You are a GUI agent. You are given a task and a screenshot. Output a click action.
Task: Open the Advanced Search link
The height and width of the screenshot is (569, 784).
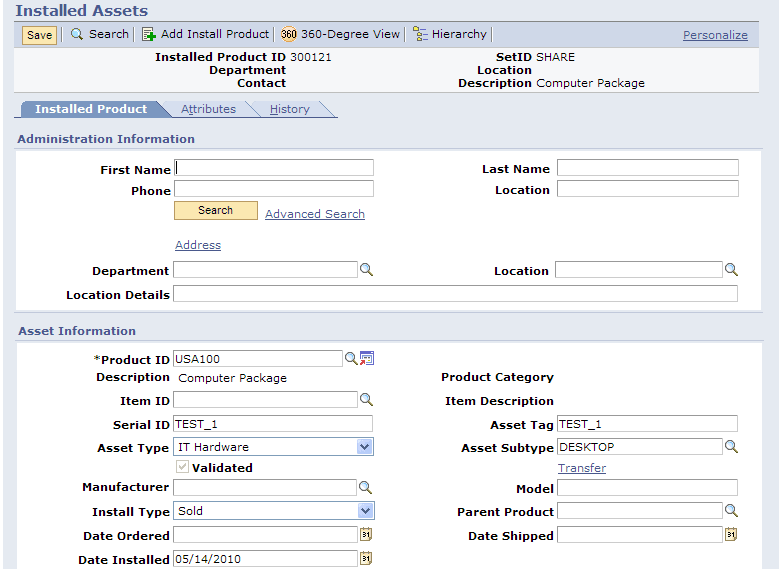pos(315,214)
